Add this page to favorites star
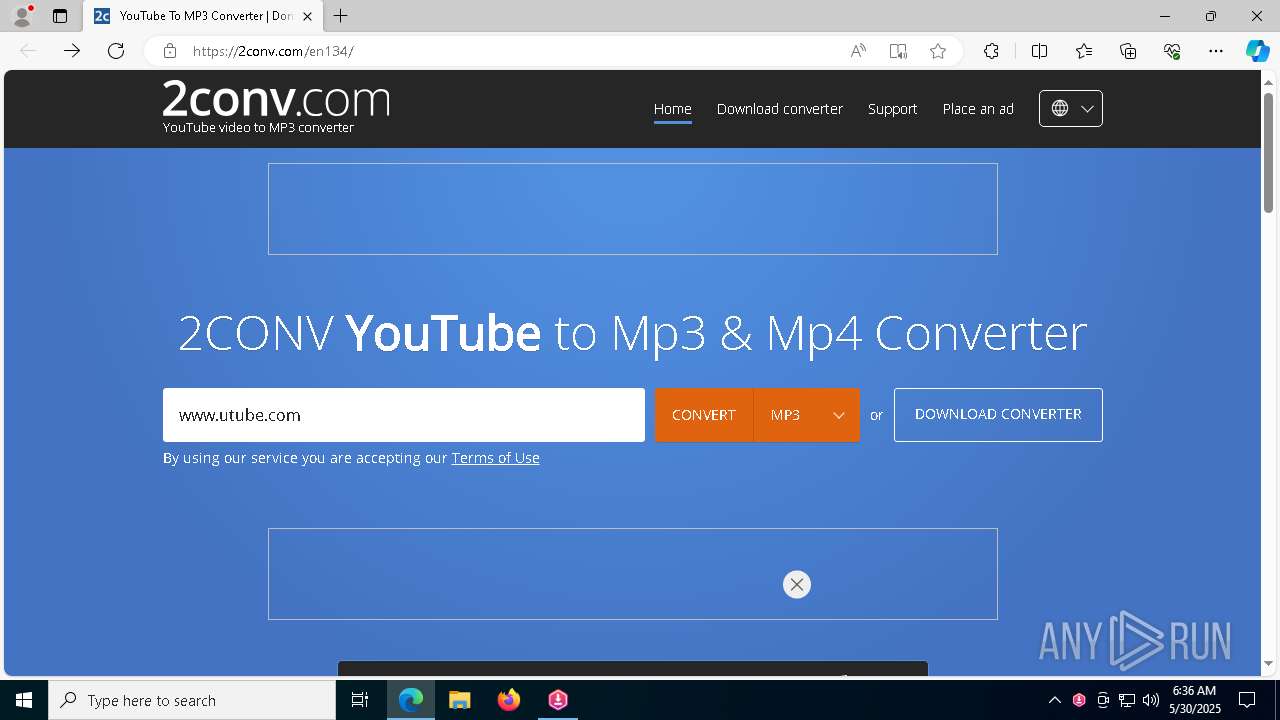This screenshot has height=720, width=1280. pos(938,51)
